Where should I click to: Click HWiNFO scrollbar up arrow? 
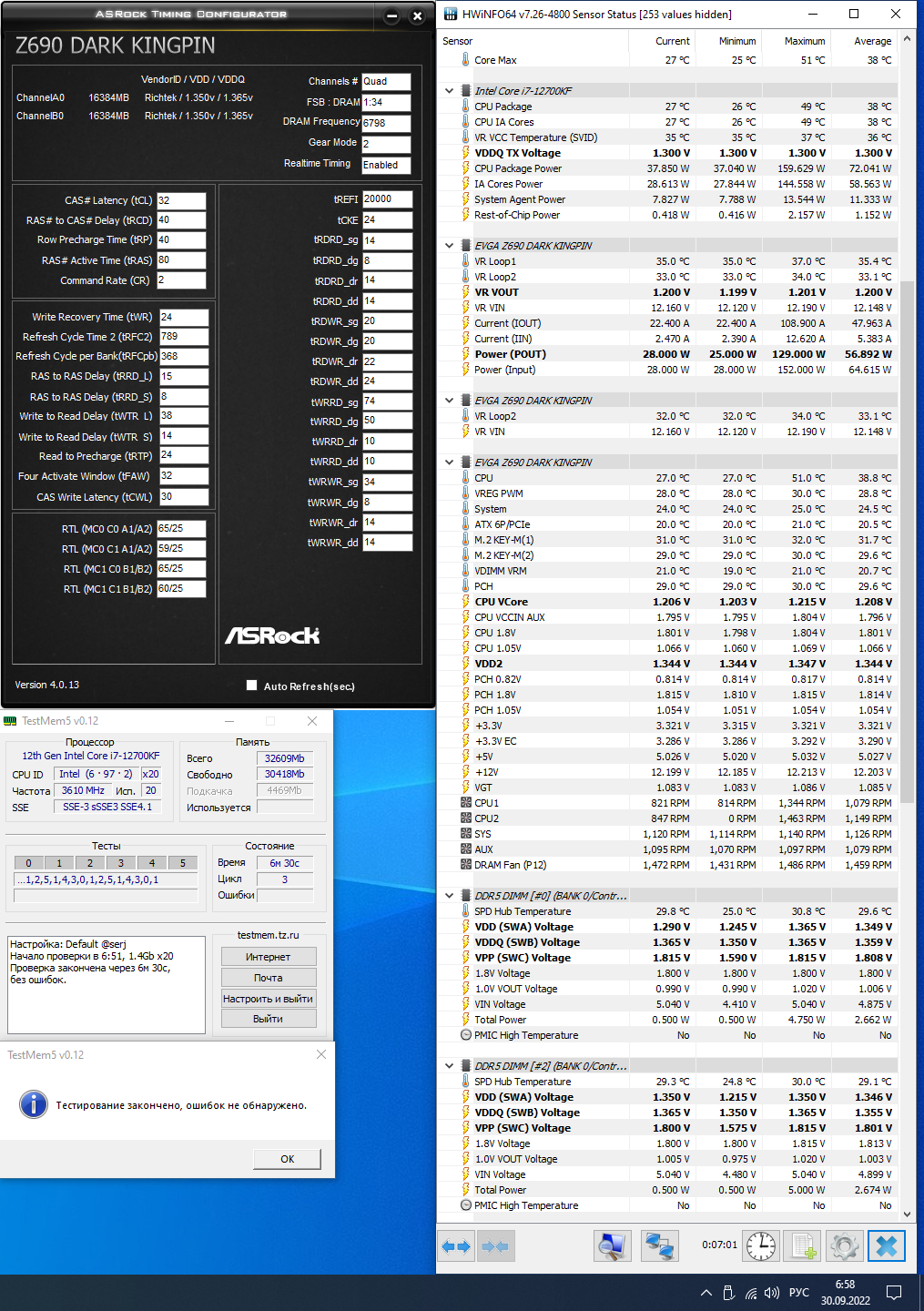pos(907,40)
